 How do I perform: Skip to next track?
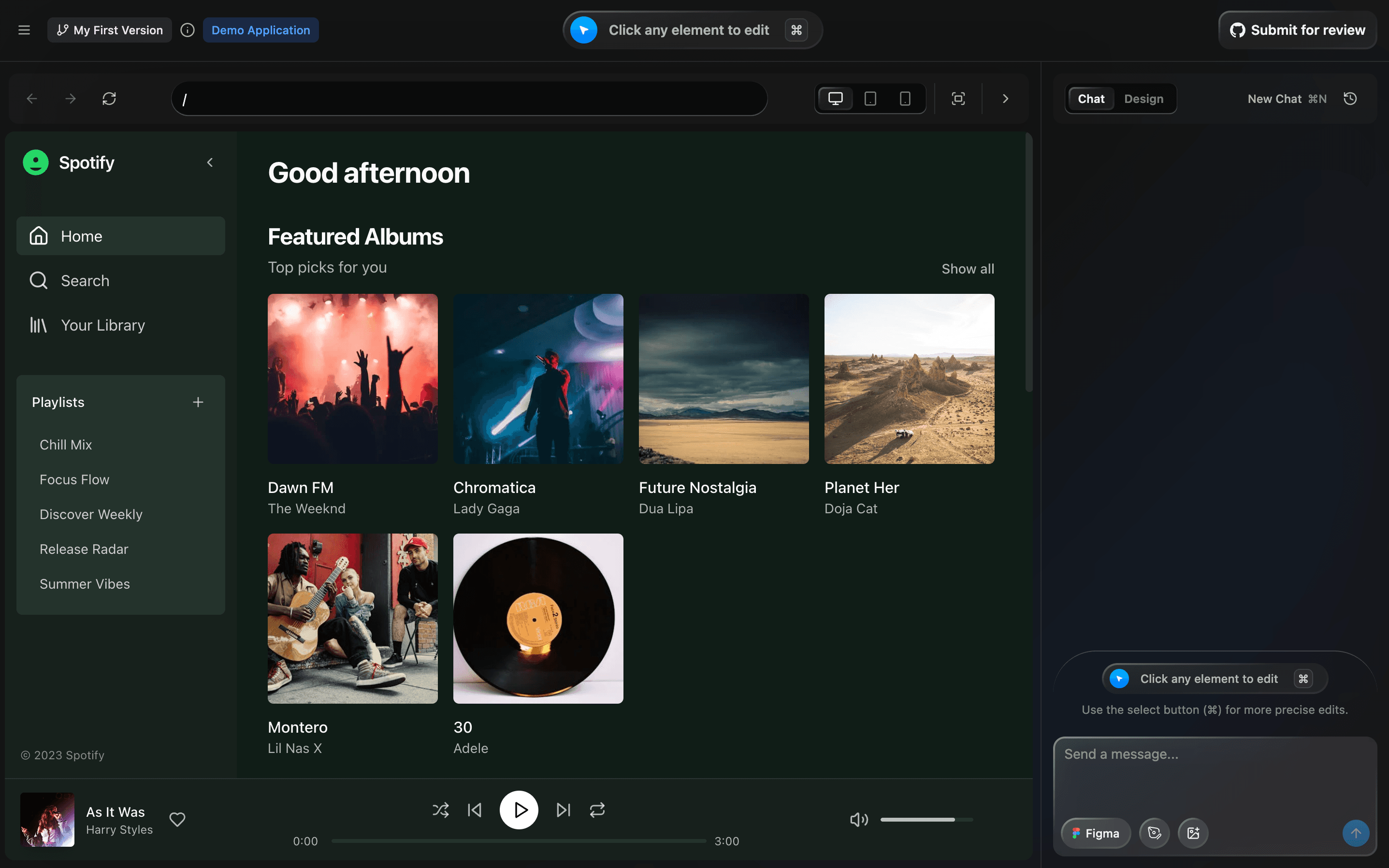(564, 810)
